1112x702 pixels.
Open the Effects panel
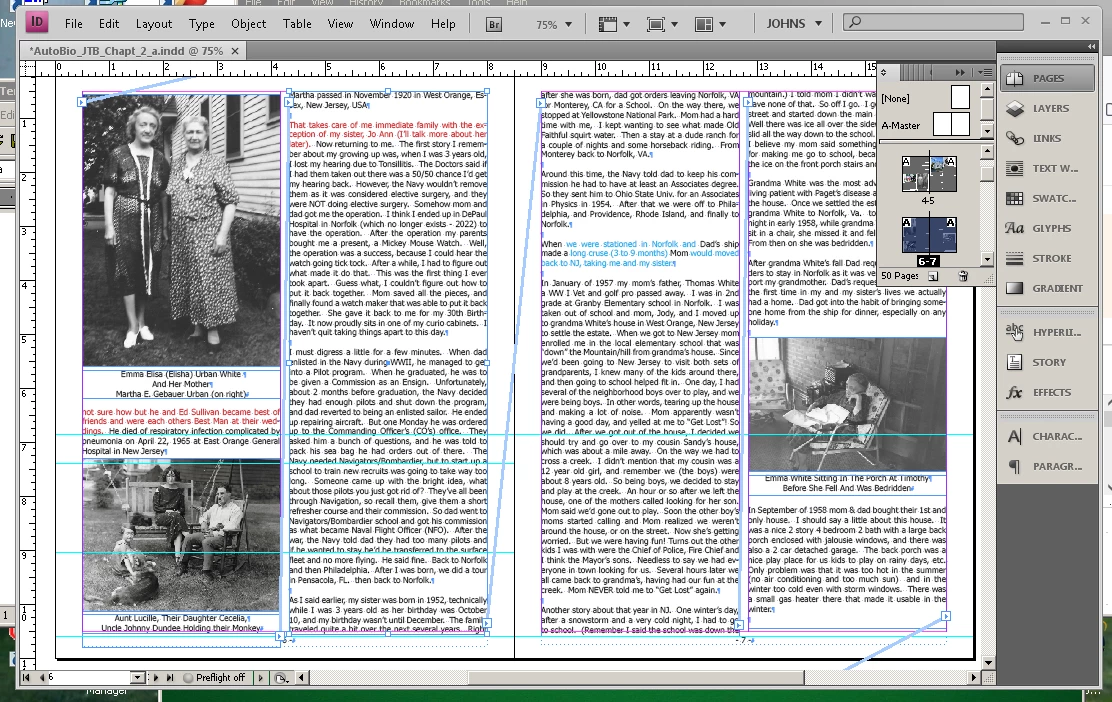(x=1047, y=392)
